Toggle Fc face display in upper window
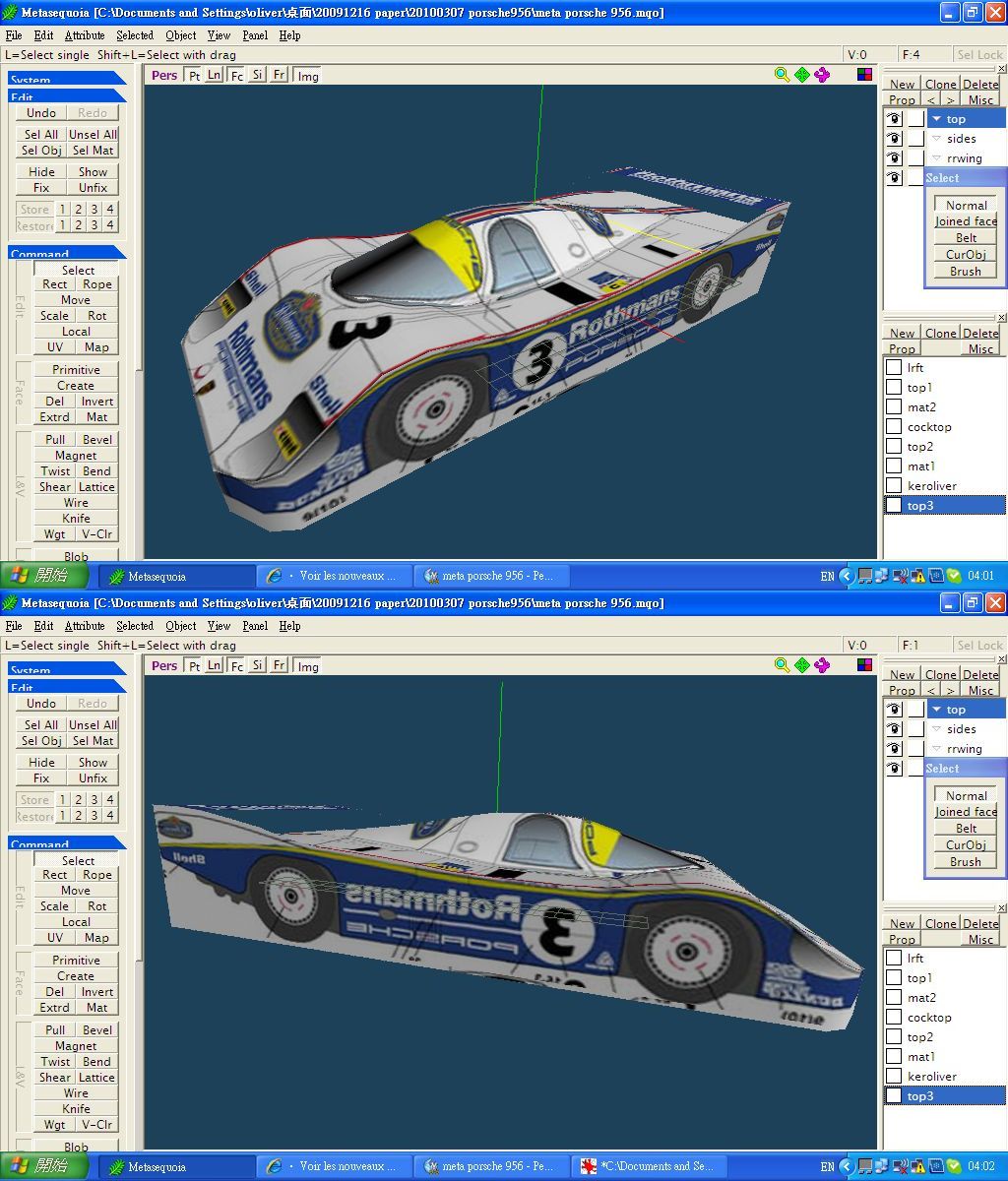 coord(236,76)
